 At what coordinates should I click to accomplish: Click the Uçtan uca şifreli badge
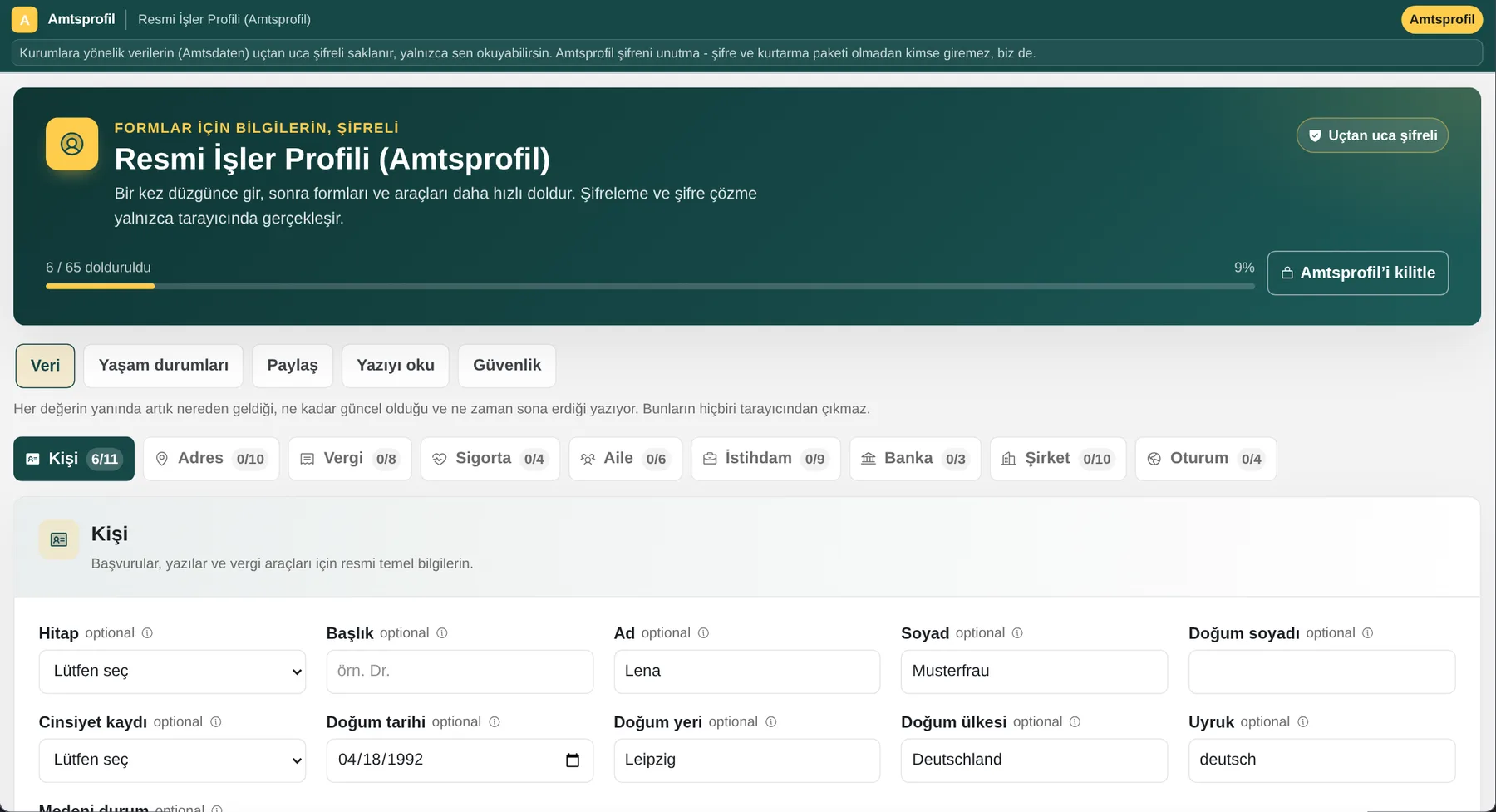pyautogui.click(x=1372, y=135)
